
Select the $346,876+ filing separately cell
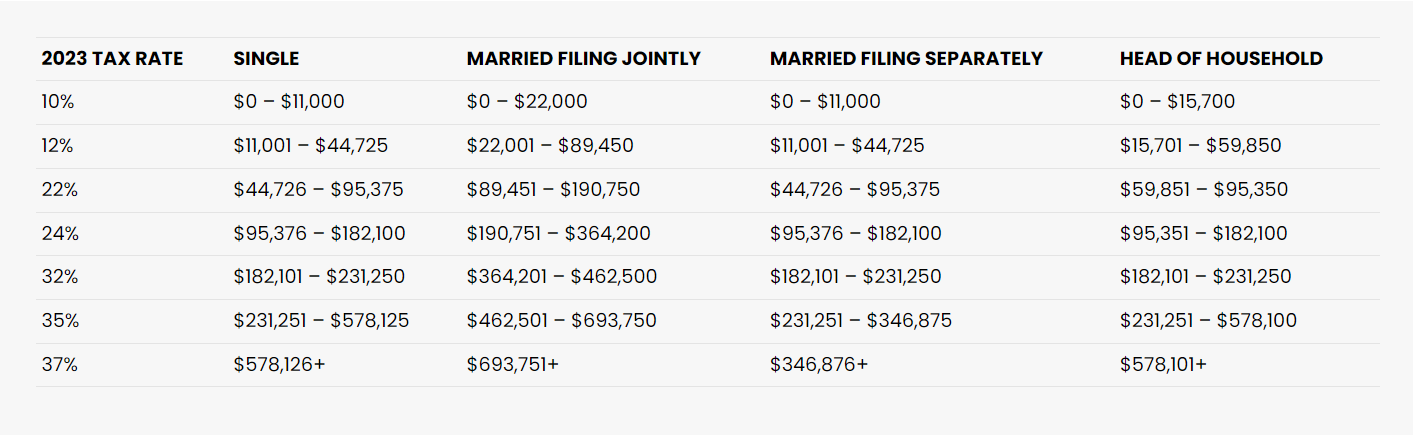pos(818,365)
